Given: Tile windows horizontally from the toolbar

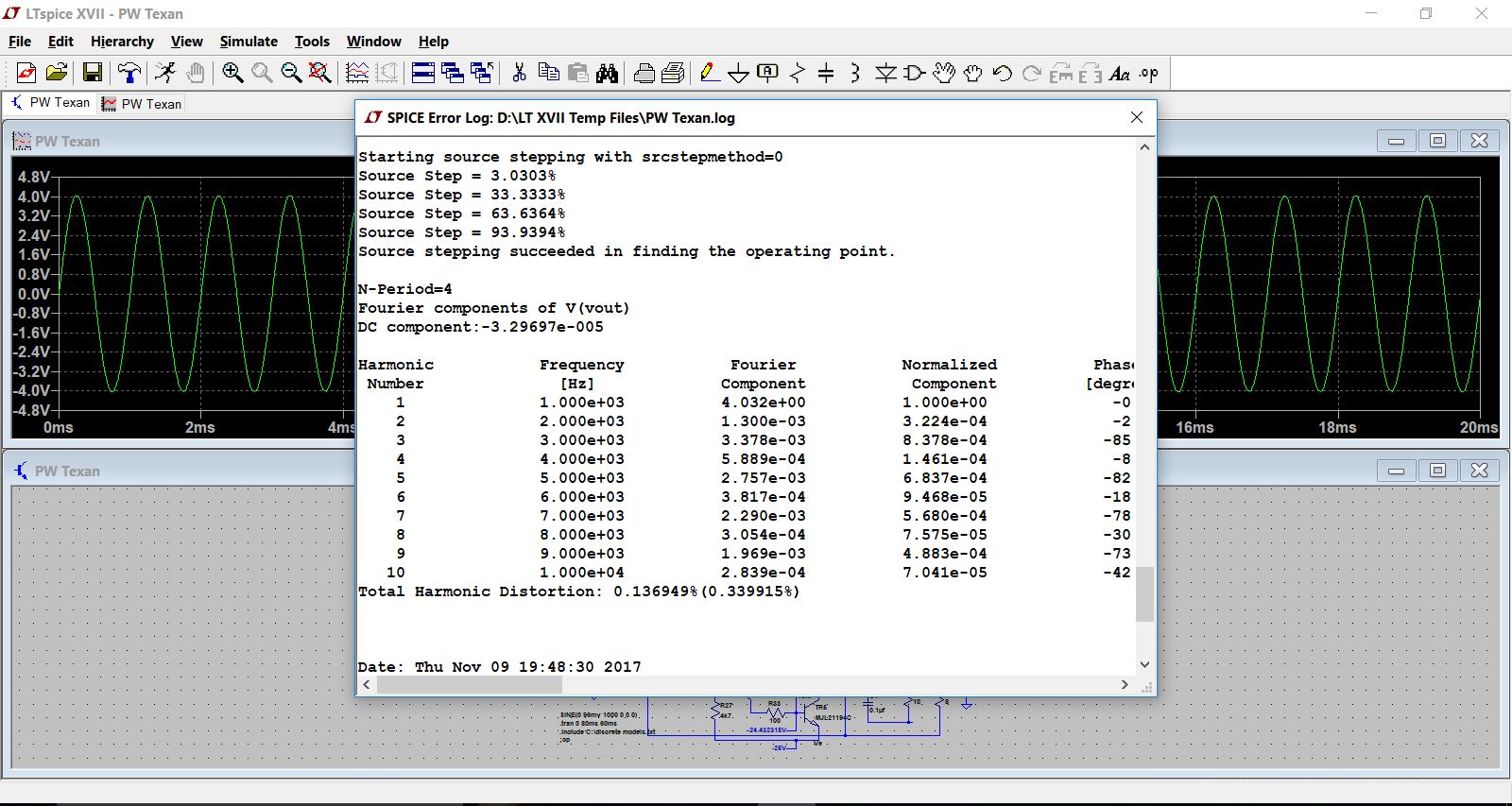Looking at the screenshot, I should 423,73.
